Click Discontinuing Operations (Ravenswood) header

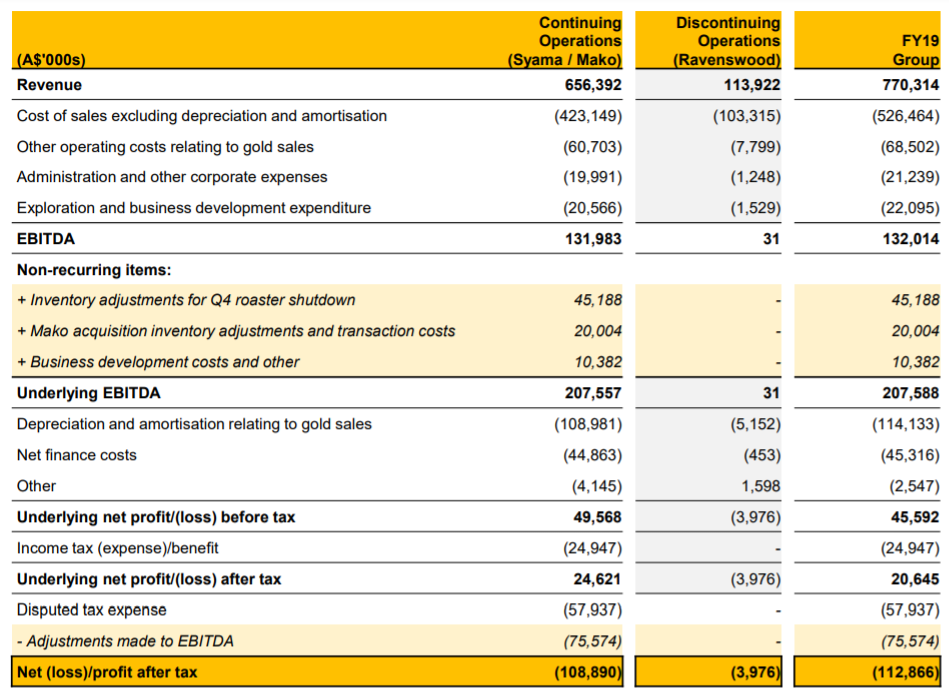pyautogui.click(x=726, y=41)
